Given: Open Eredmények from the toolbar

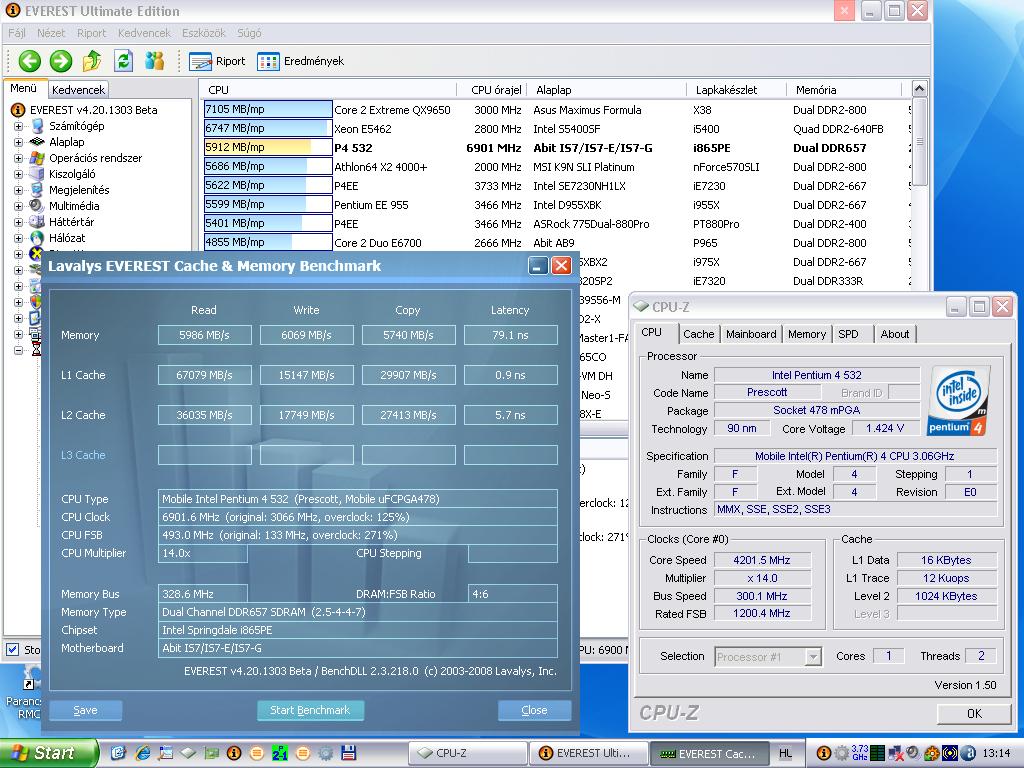Looking at the screenshot, I should point(300,61).
